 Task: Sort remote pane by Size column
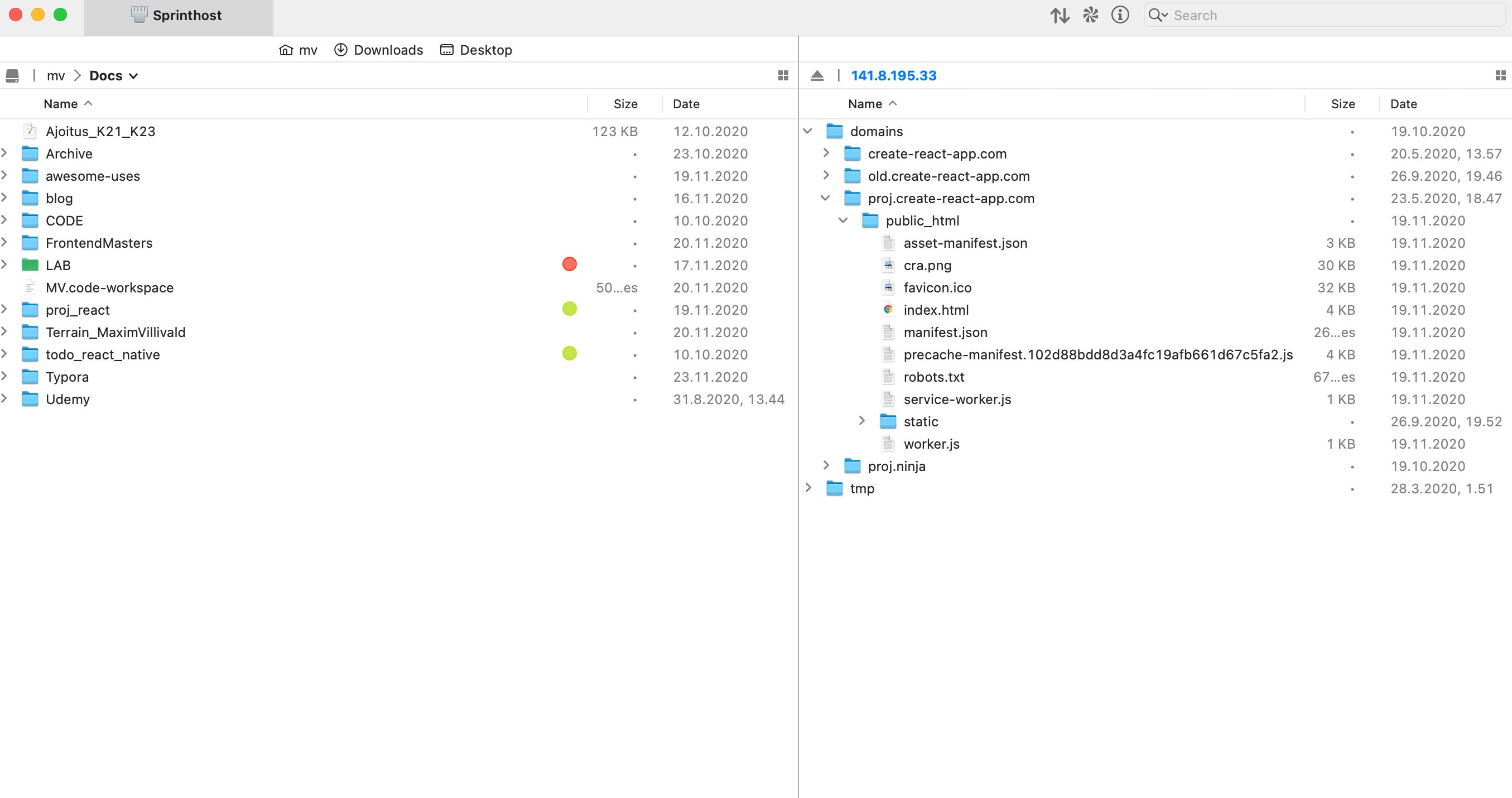click(1343, 104)
